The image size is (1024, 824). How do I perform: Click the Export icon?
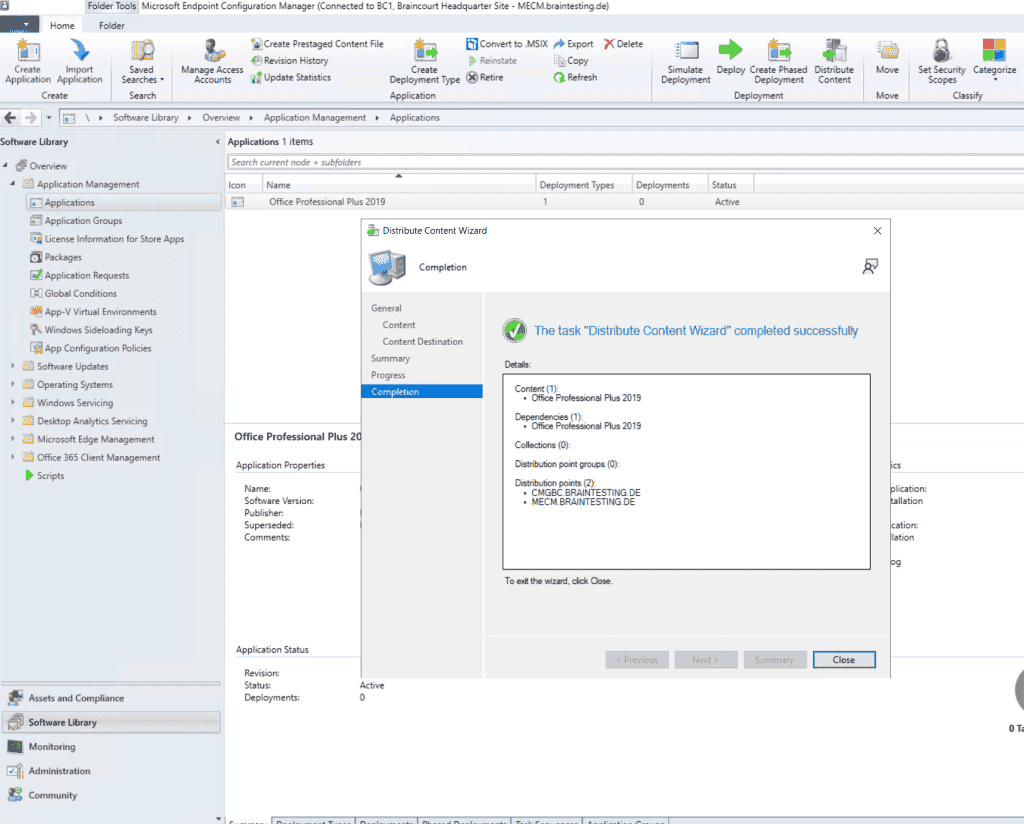[576, 43]
